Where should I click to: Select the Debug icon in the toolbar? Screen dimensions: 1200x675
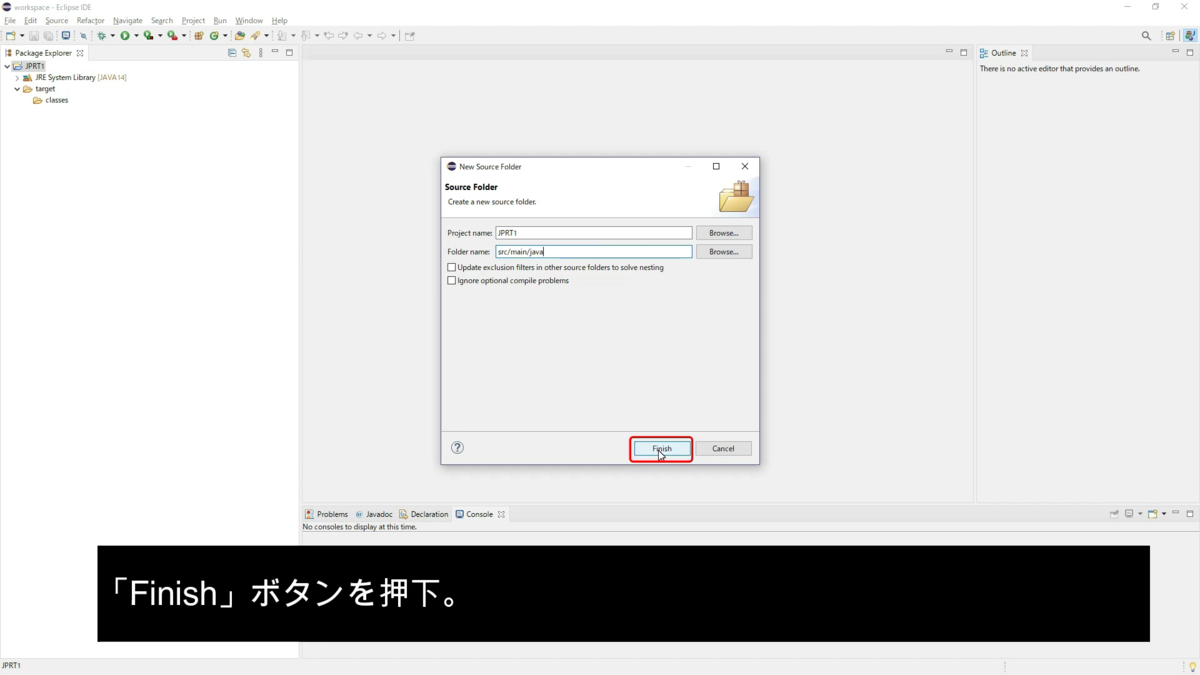[x=102, y=35]
